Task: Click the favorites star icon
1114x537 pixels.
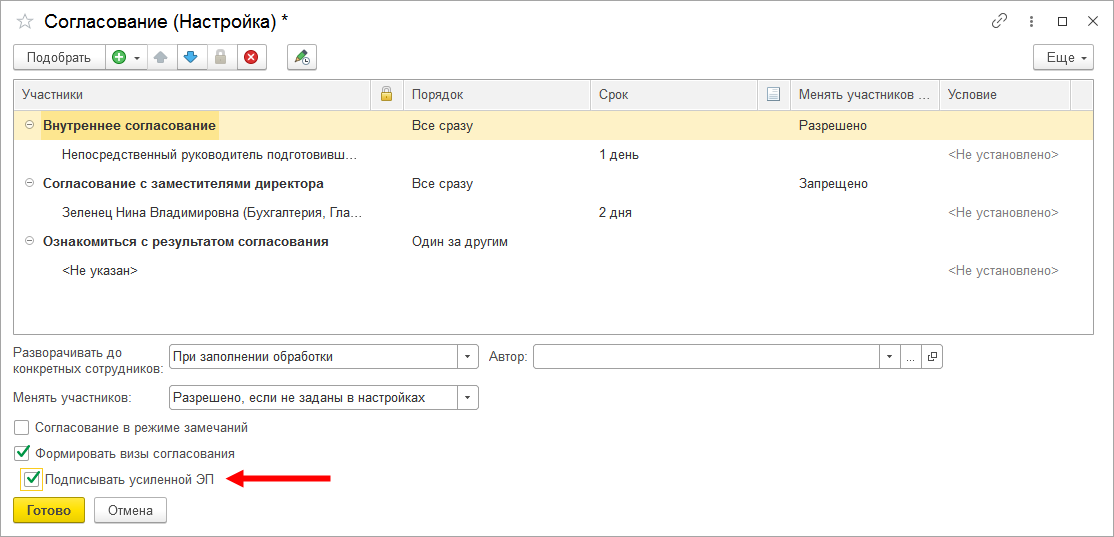Action: click(x=25, y=21)
